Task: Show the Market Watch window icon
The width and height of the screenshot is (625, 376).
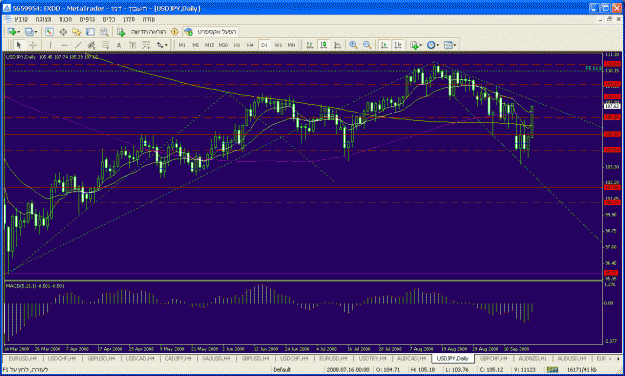Action: pos(49,32)
